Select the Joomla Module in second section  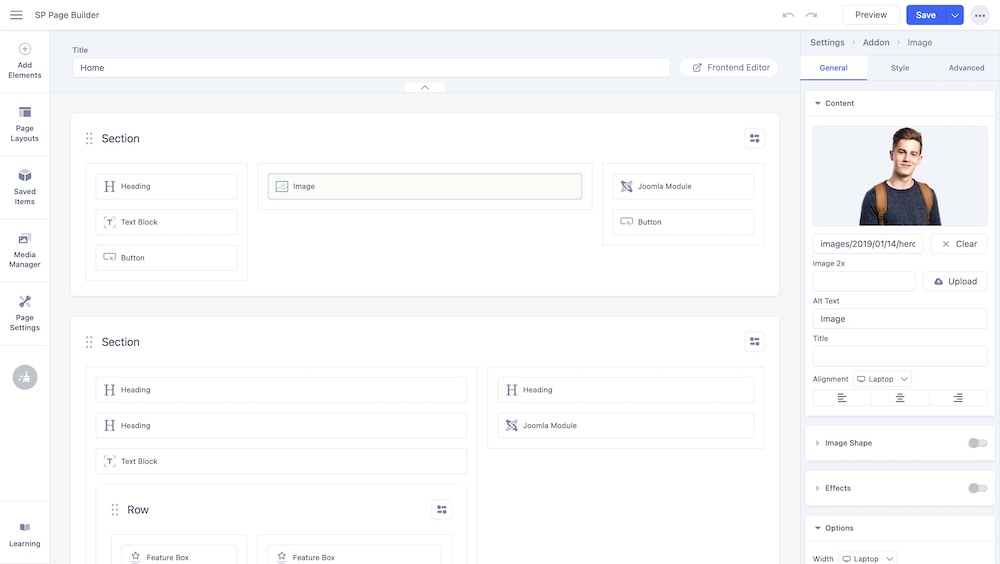(626, 426)
